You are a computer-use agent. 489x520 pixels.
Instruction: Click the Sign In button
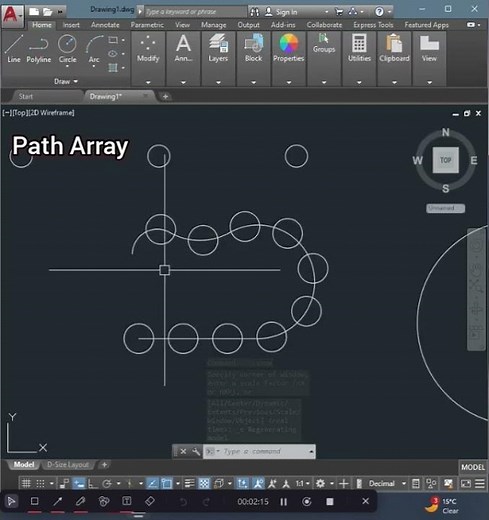tap(281, 12)
